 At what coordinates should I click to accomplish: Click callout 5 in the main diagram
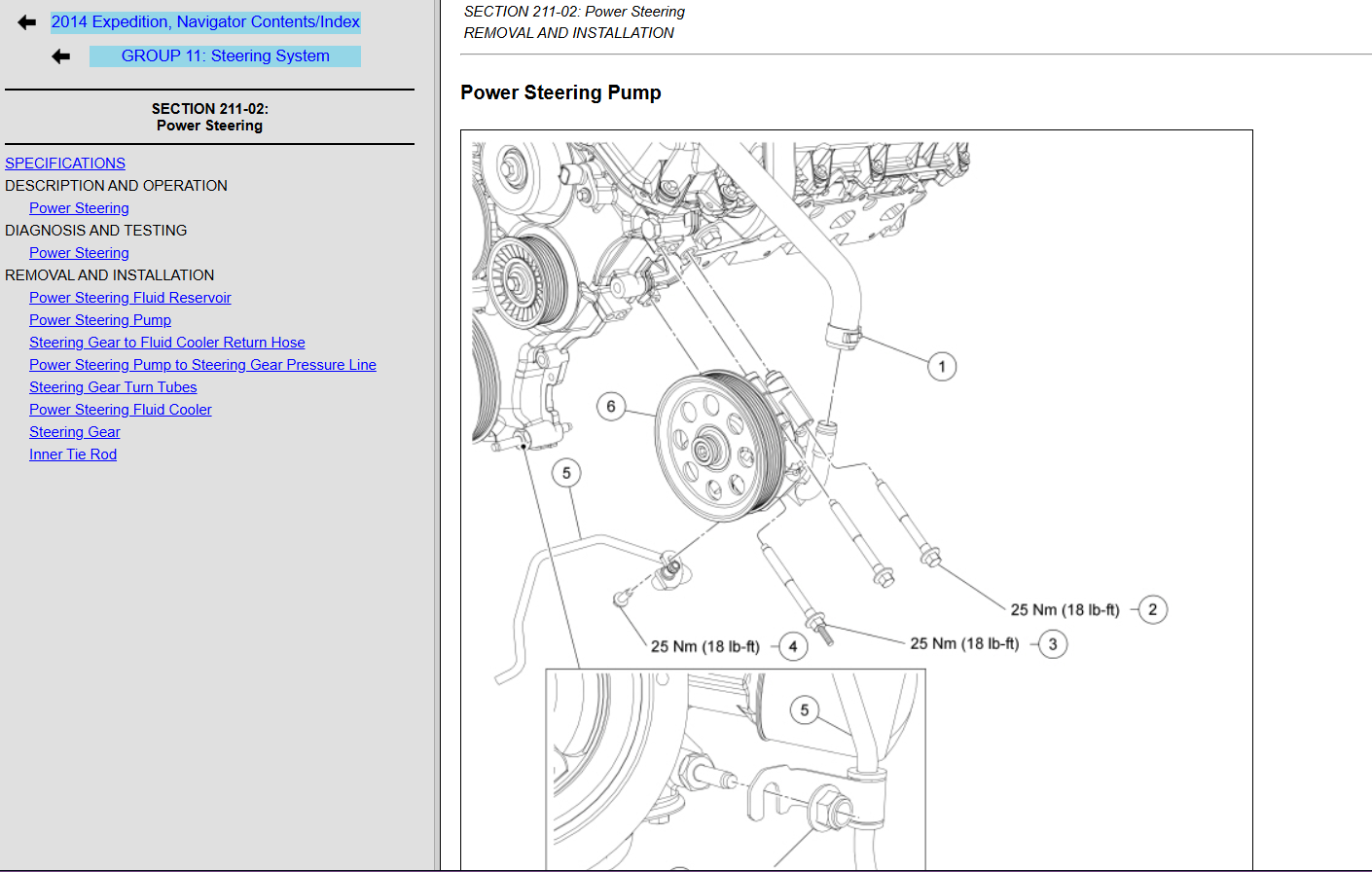(566, 473)
